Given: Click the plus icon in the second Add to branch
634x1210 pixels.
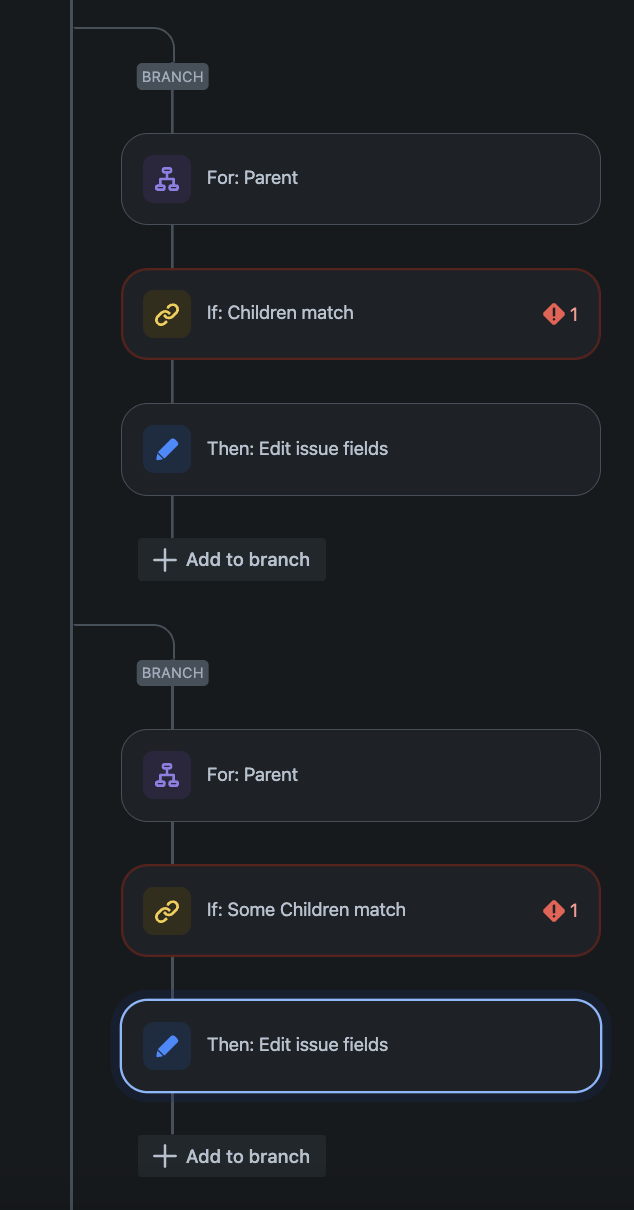Looking at the screenshot, I should pyautogui.click(x=162, y=1156).
